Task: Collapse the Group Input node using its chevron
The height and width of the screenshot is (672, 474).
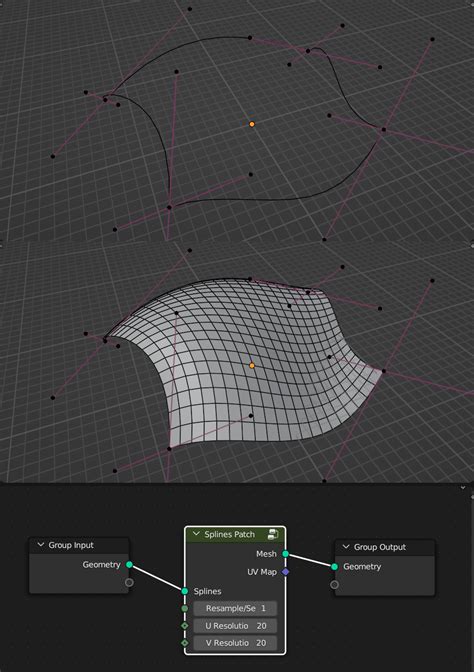Action: click(x=41, y=545)
